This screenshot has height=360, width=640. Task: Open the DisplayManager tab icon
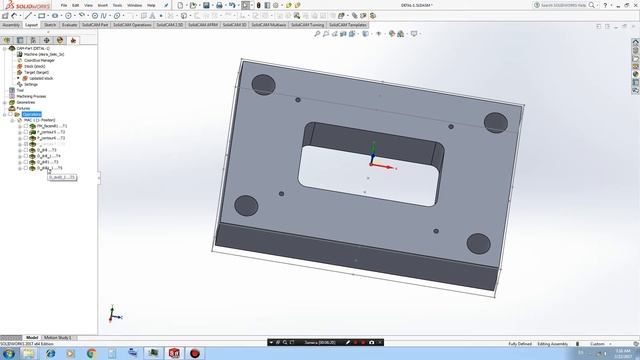(x=60, y=40)
